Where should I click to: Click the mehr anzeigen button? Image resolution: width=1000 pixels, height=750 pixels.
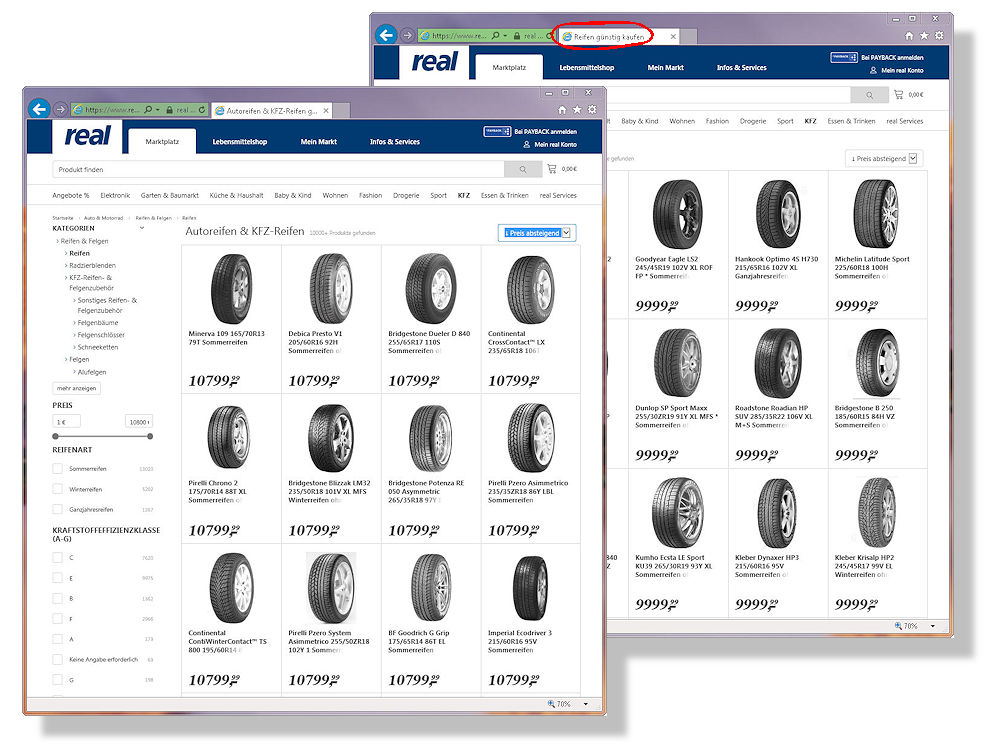tap(77, 388)
